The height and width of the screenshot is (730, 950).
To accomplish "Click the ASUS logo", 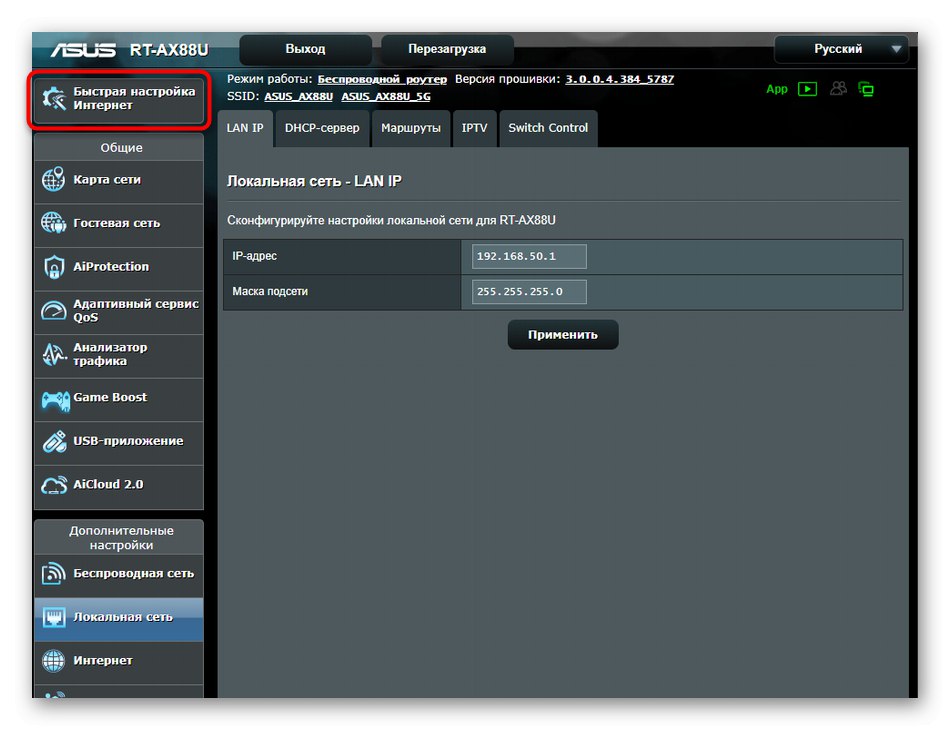I will pos(83,50).
